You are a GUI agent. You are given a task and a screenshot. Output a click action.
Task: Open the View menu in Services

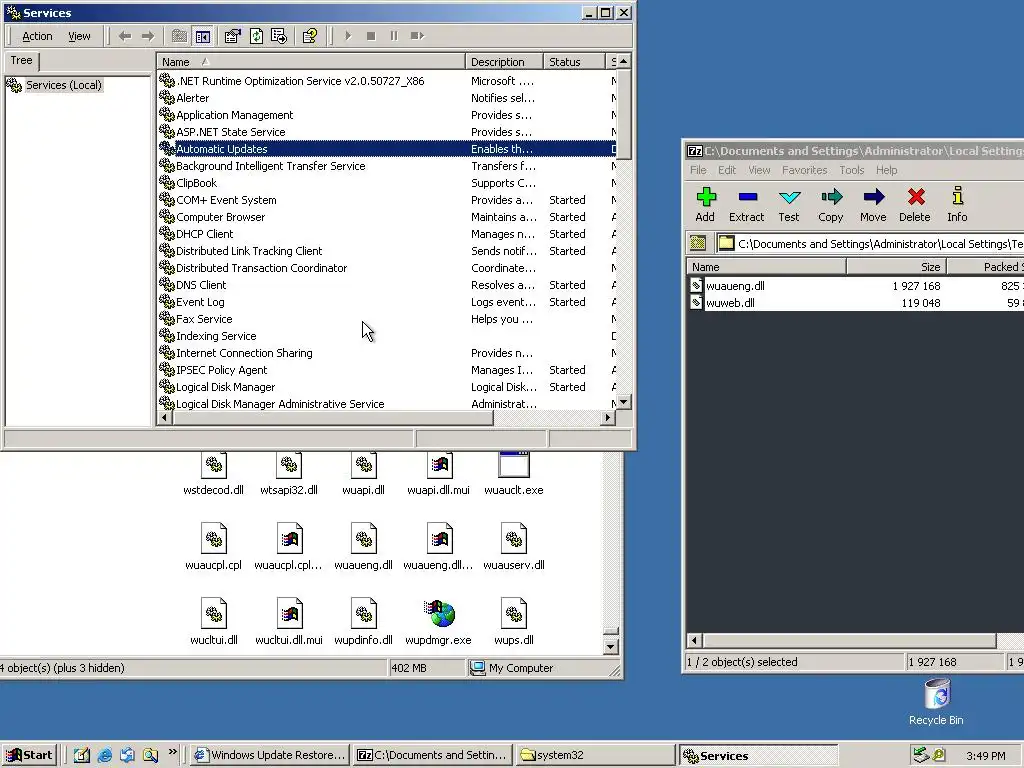pyautogui.click(x=79, y=36)
